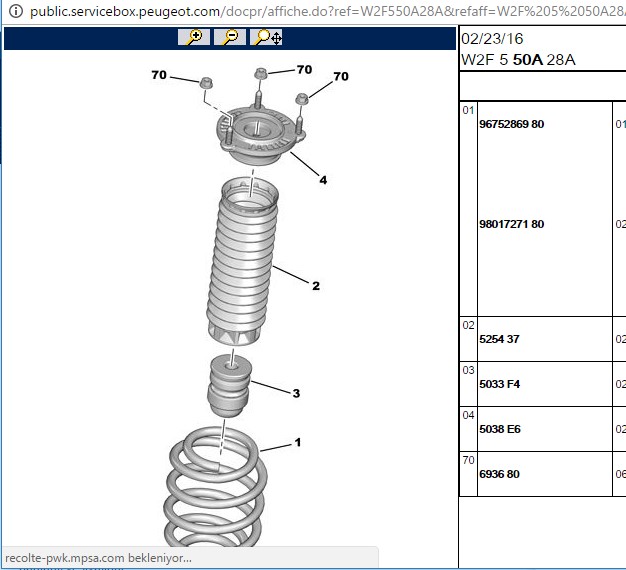Screen dimensions: 626x570
Task: Select part number 5254 37
Action: [x=499, y=339]
